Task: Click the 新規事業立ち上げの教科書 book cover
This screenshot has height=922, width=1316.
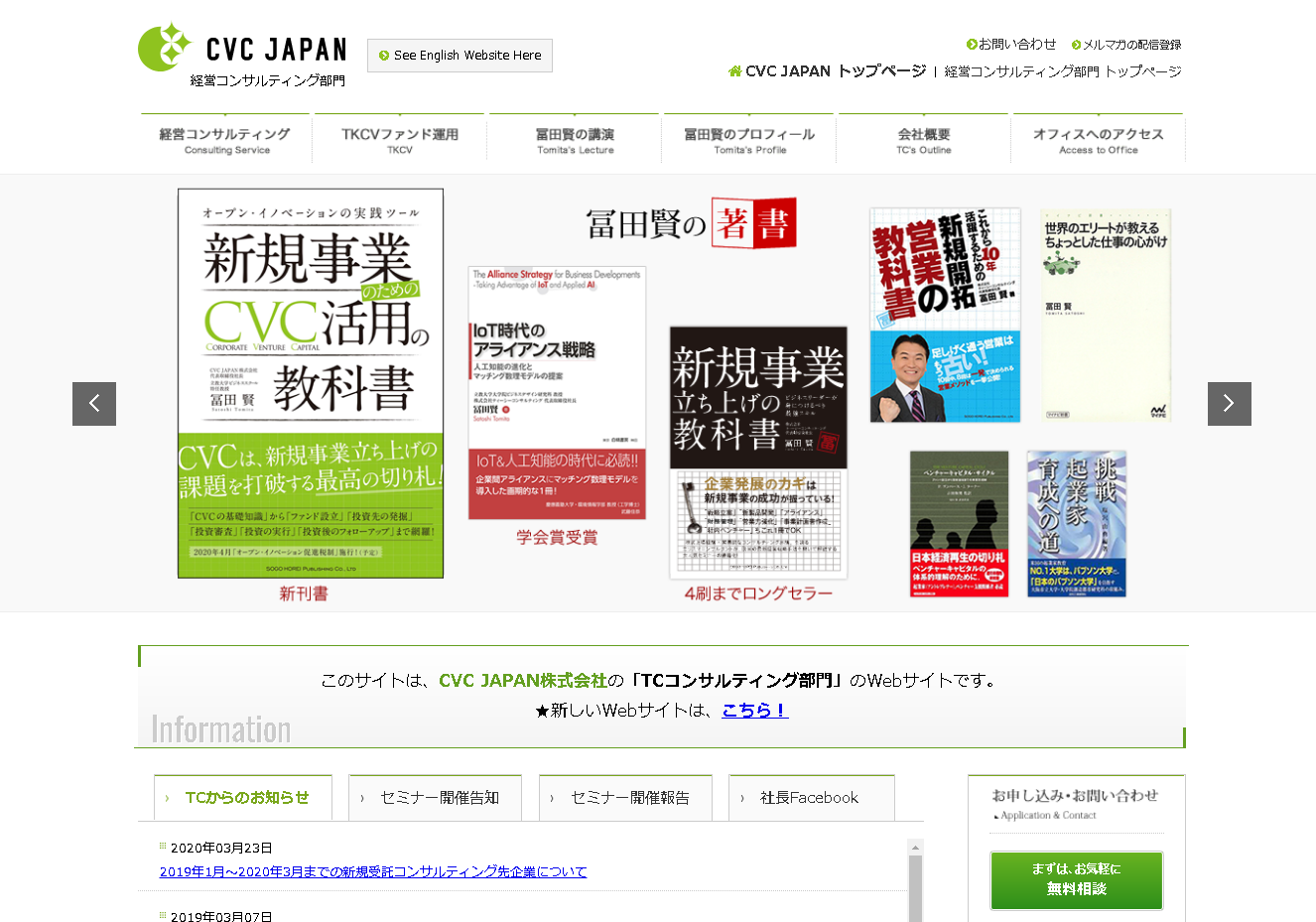Action: 758,452
